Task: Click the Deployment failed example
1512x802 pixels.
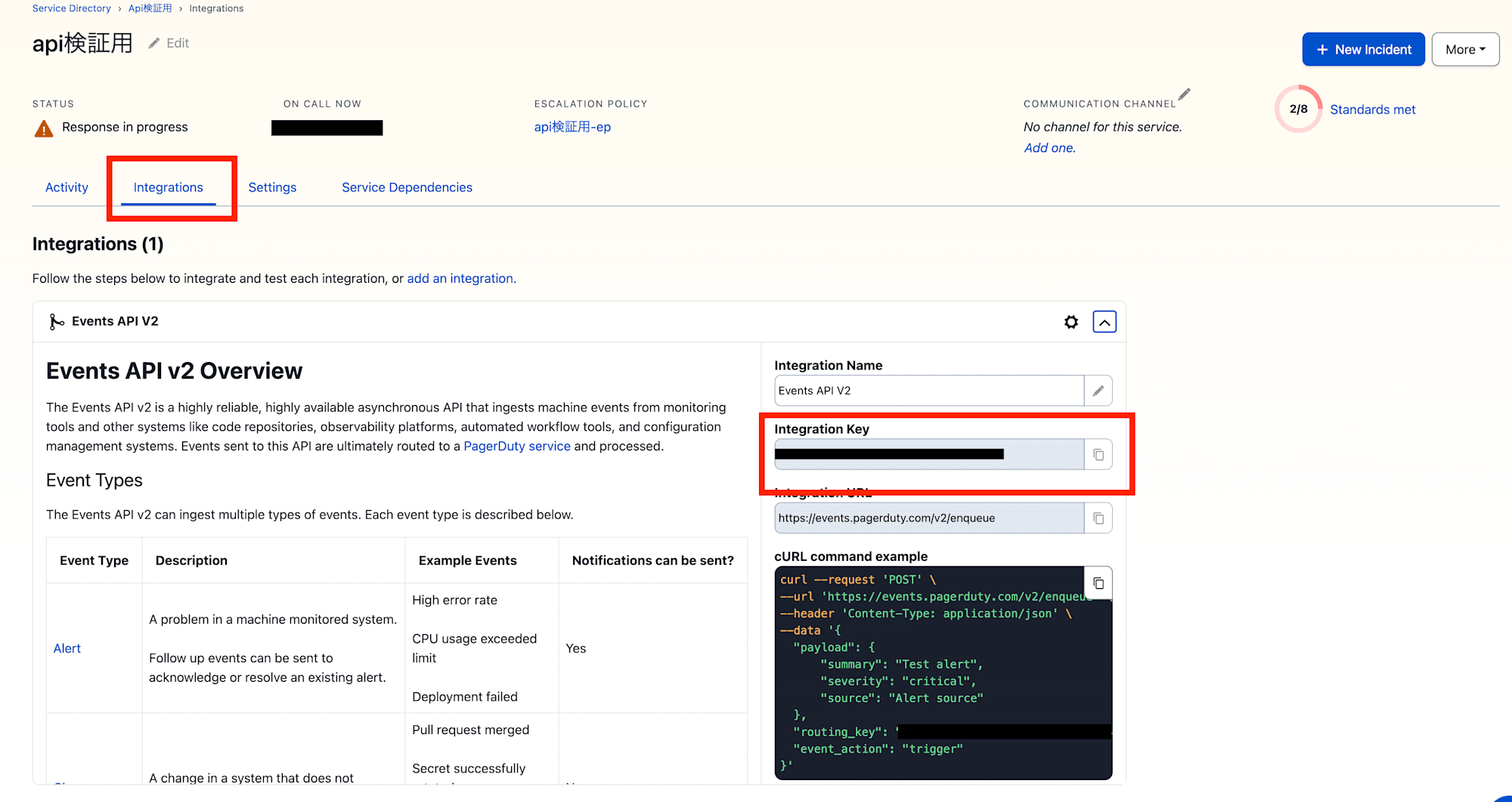Action: click(x=465, y=697)
